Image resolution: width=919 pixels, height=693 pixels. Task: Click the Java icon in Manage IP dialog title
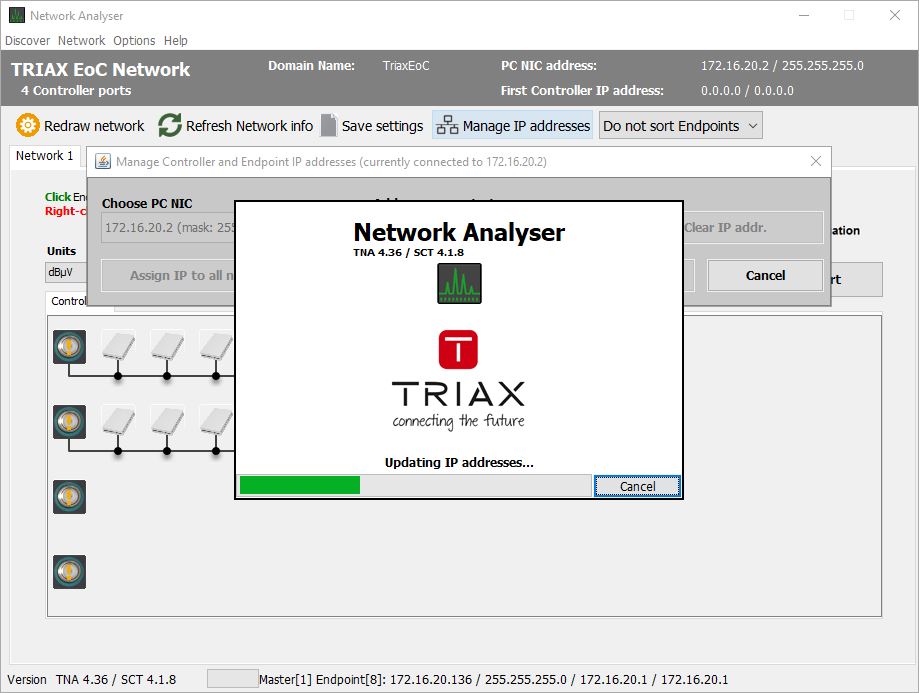[103, 161]
